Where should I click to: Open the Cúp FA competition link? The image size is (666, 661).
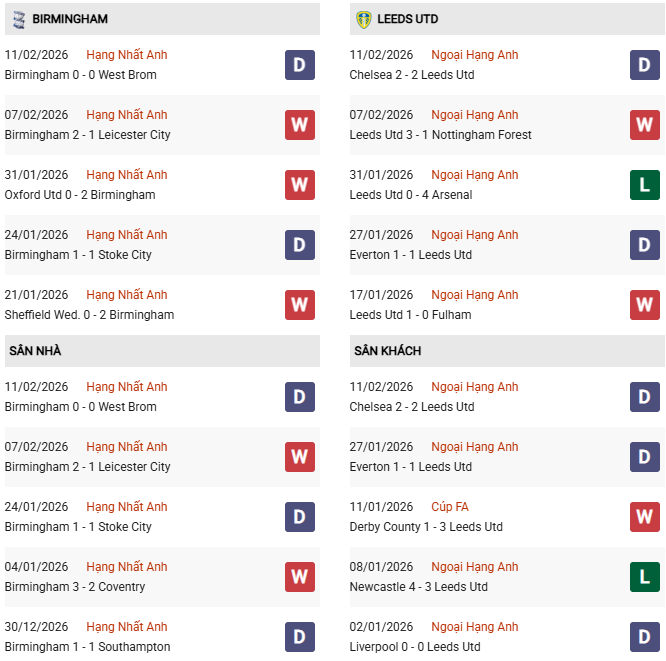450,507
